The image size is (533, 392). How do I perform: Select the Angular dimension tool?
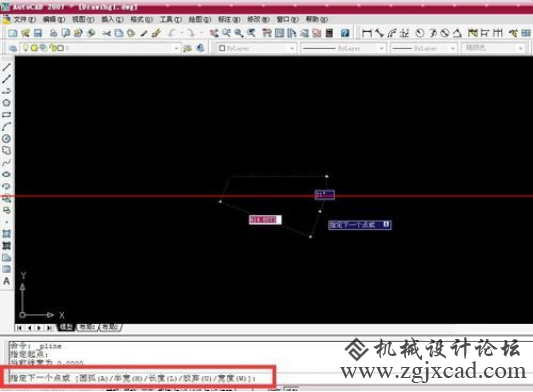[x=457, y=33]
